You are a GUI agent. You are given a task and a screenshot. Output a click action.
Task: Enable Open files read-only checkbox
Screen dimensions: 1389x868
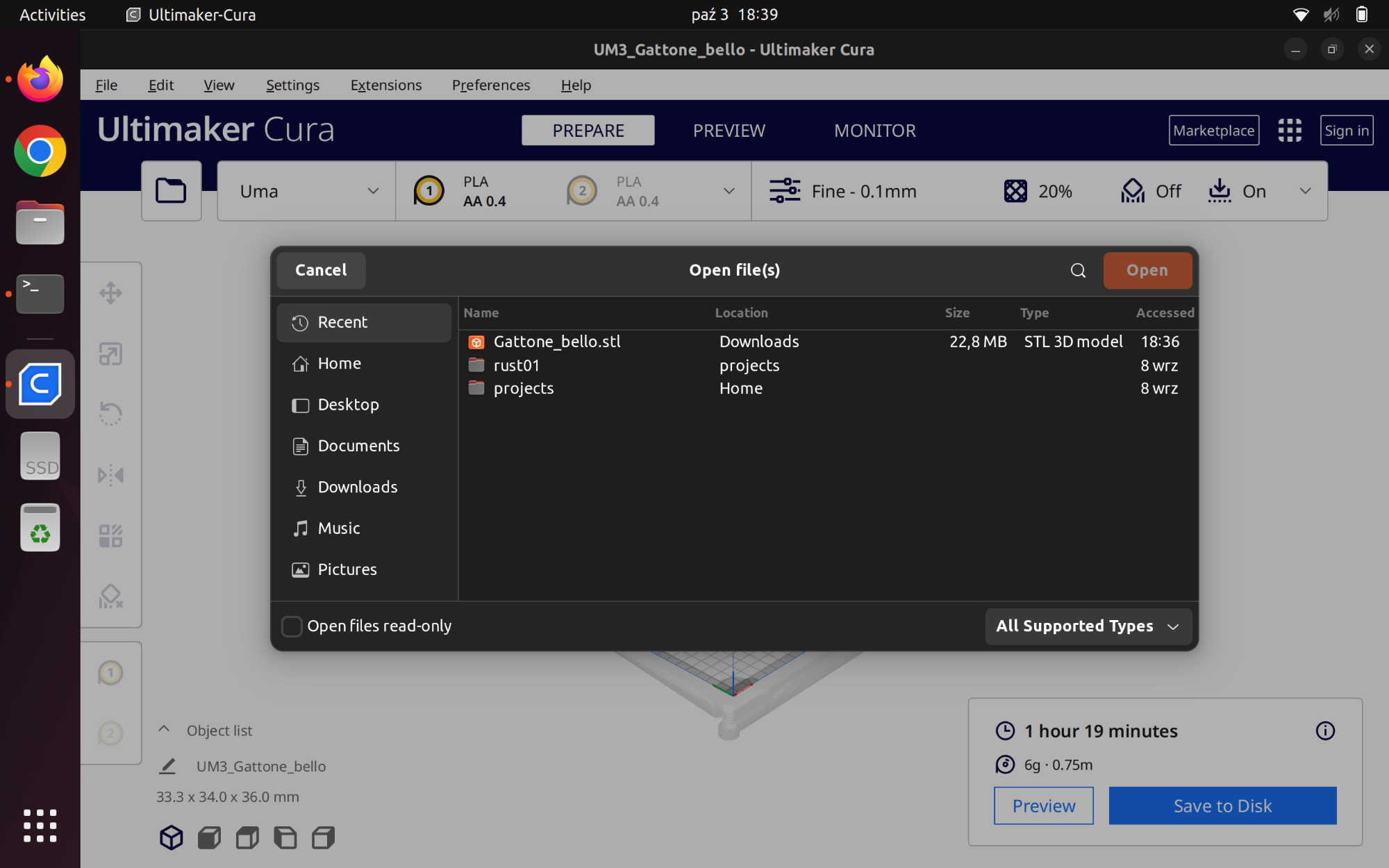click(x=292, y=626)
